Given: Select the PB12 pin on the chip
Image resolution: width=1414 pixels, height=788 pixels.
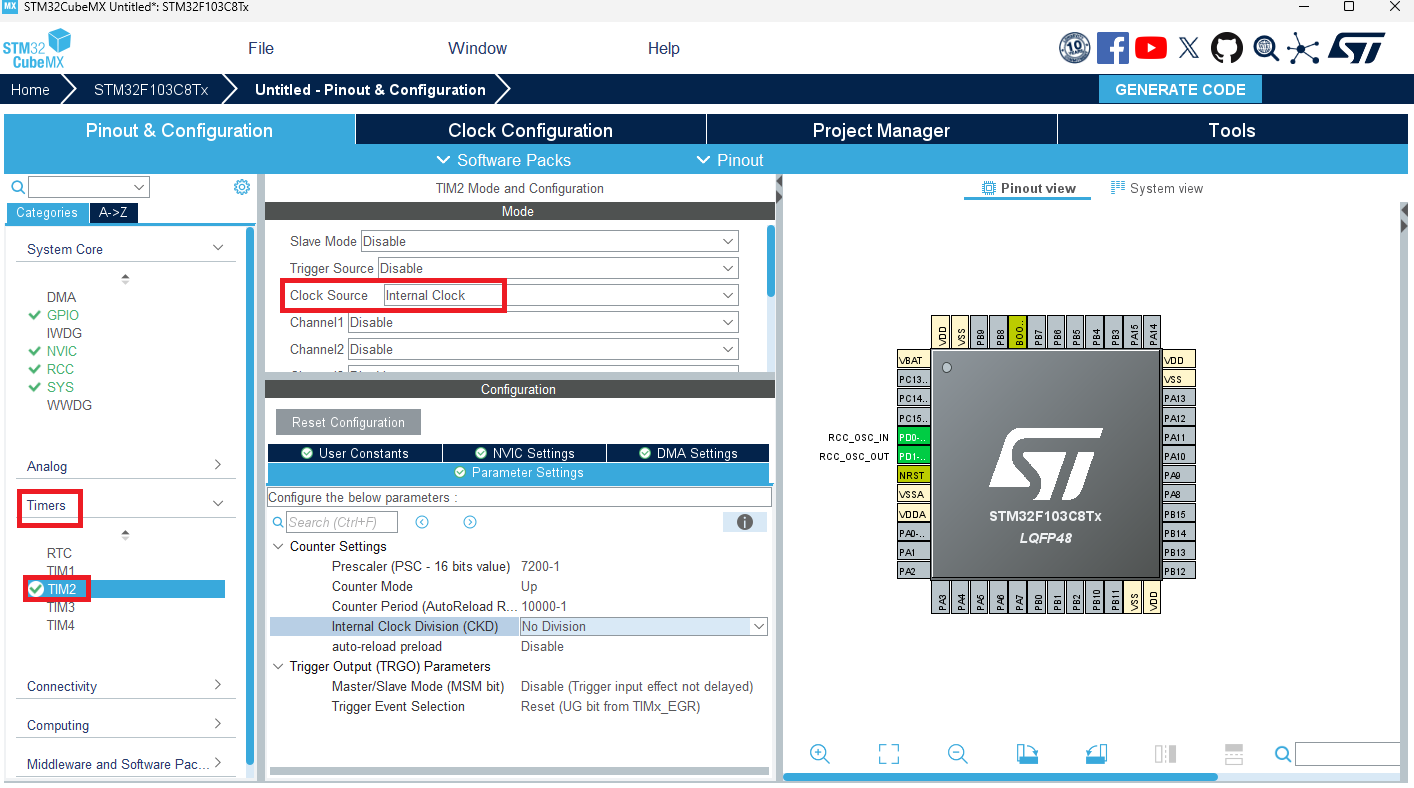Looking at the screenshot, I should click(1178, 571).
